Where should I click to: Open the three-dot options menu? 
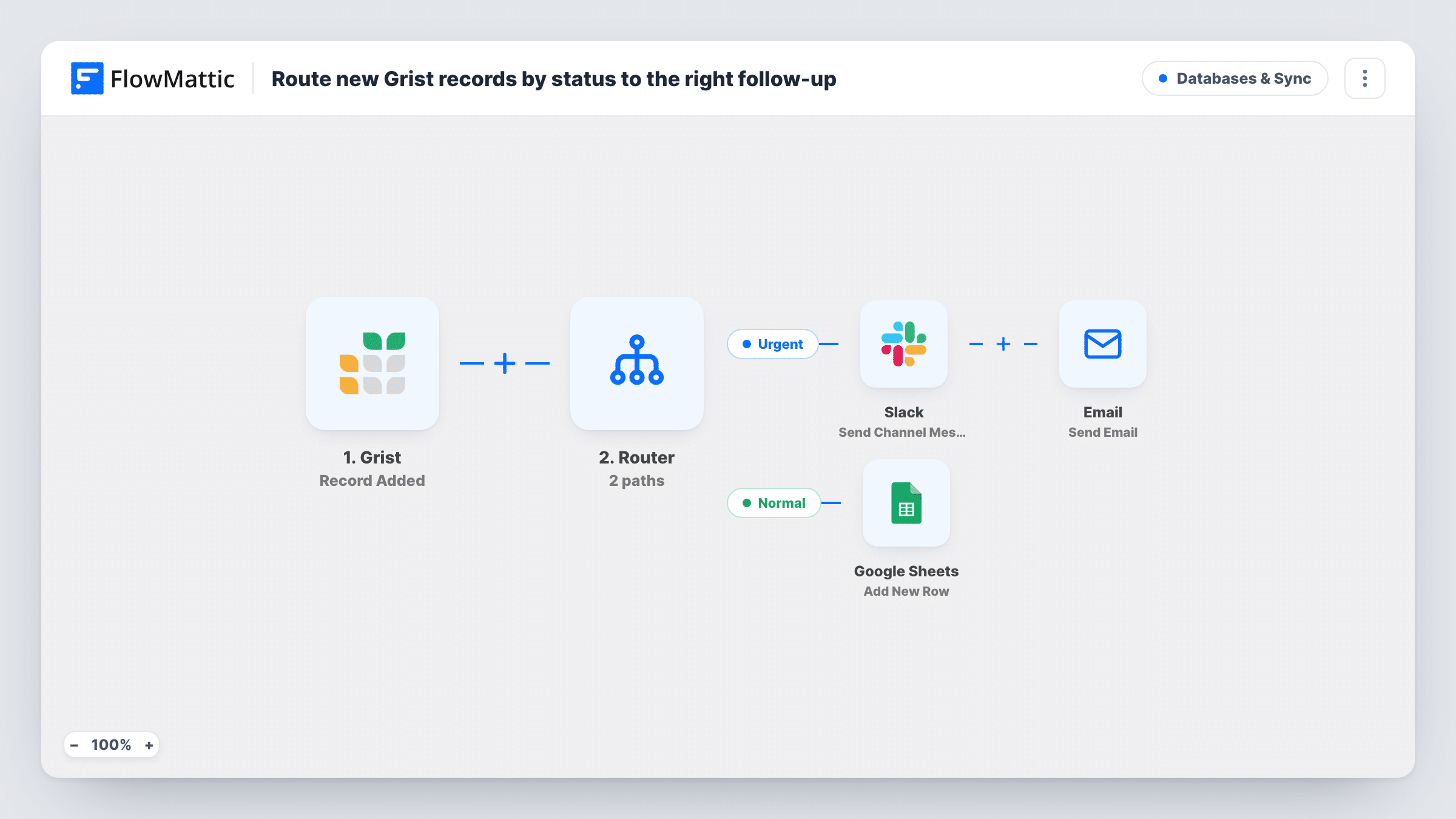click(x=1364, y=78)
